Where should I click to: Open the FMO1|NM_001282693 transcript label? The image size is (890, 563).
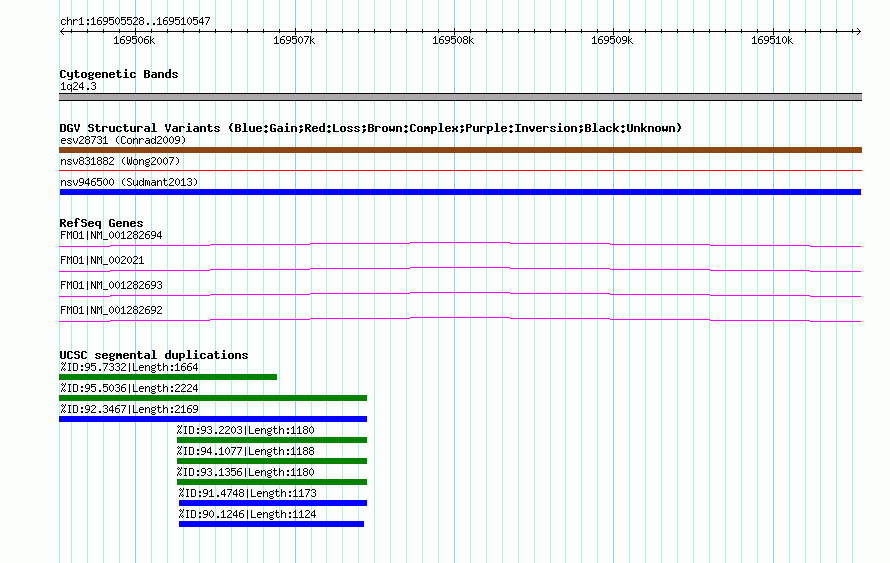(x=111, y=285)
